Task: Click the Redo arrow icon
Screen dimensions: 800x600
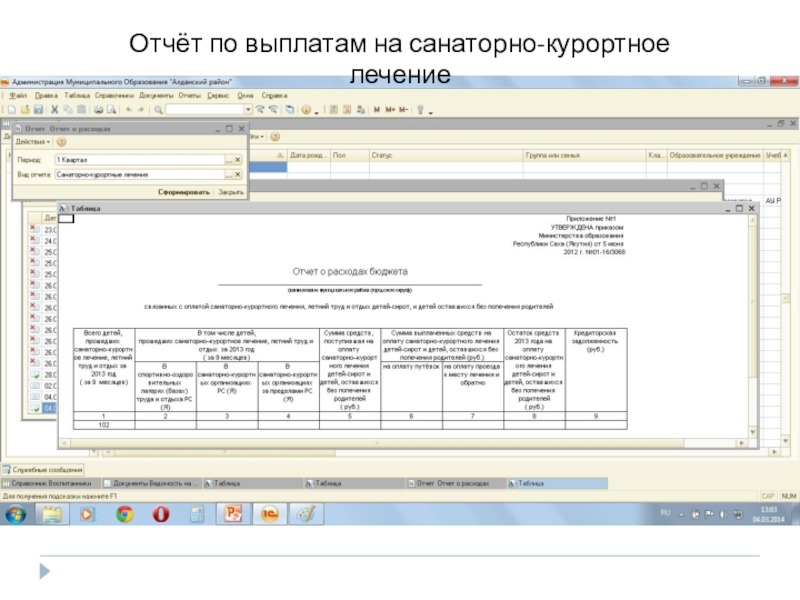Action: point(141,110)
